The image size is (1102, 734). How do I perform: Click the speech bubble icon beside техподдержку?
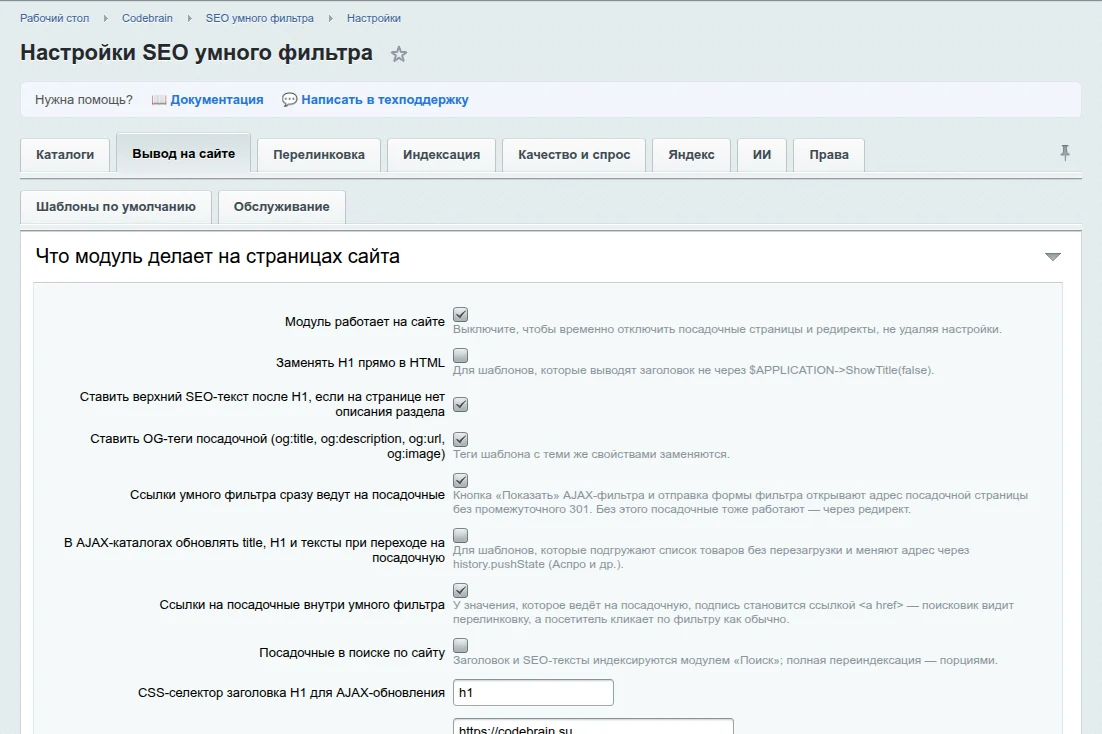coord(289,100)
